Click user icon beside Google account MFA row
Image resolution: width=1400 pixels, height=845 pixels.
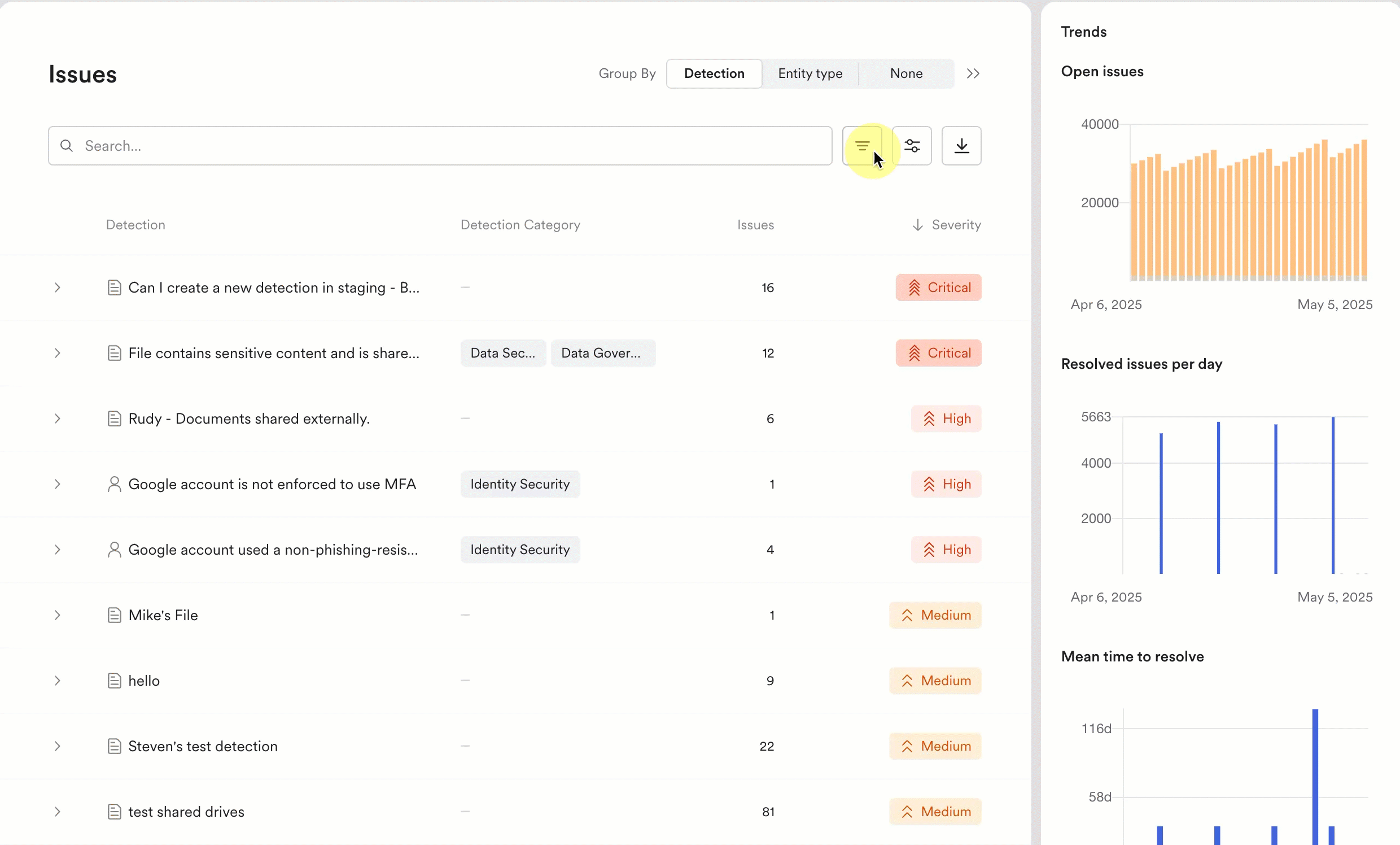(x=114, y=484)
